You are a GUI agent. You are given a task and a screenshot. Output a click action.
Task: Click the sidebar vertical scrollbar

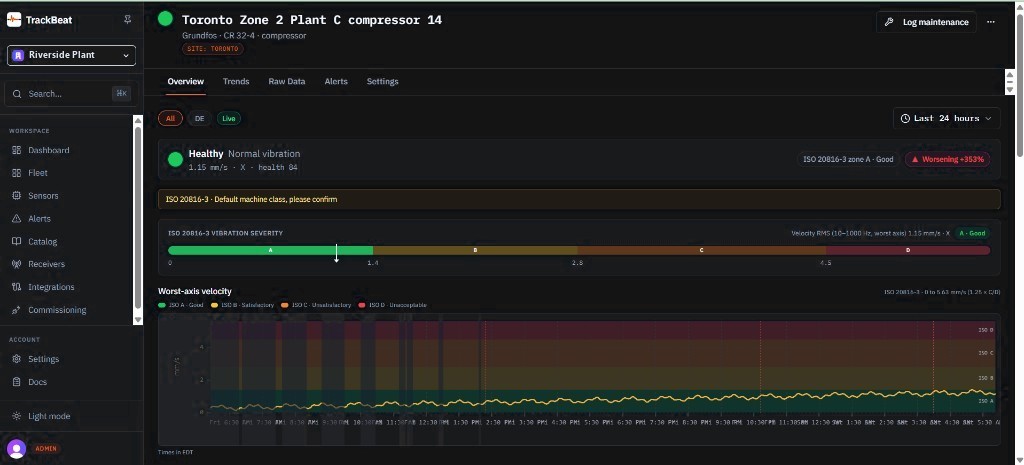(138, 219)
